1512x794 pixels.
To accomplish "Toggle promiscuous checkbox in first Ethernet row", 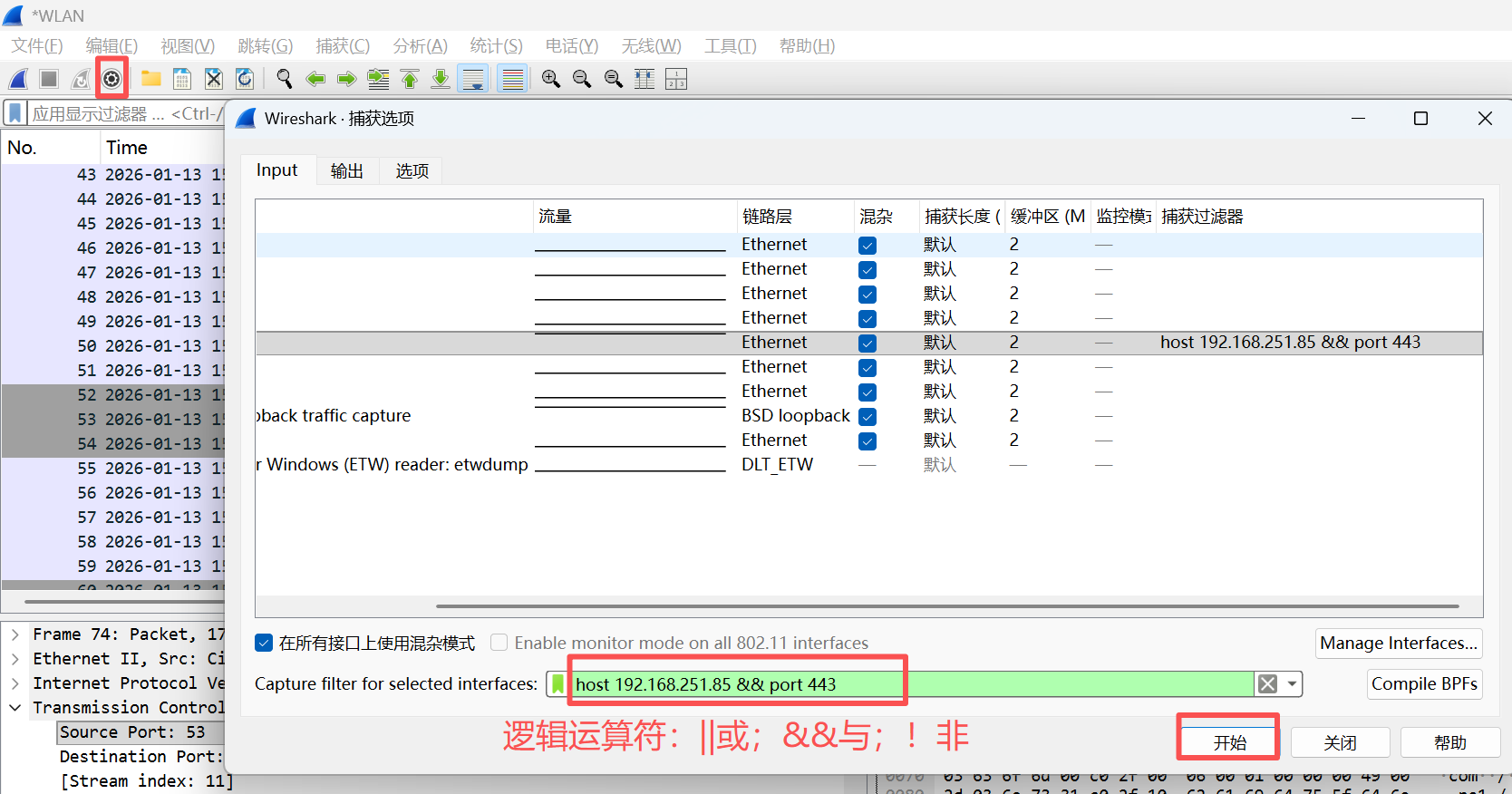I will 867,245.
